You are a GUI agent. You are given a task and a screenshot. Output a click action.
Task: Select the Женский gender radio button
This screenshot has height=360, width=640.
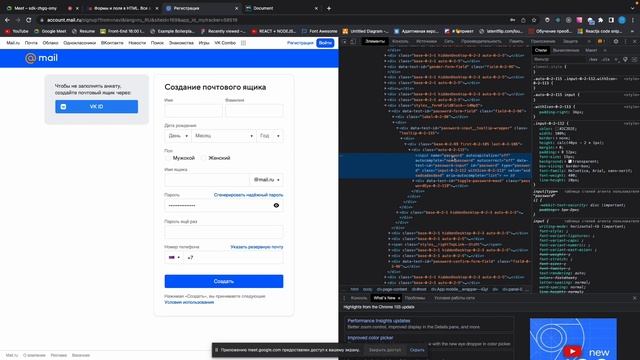coord(203,158)
